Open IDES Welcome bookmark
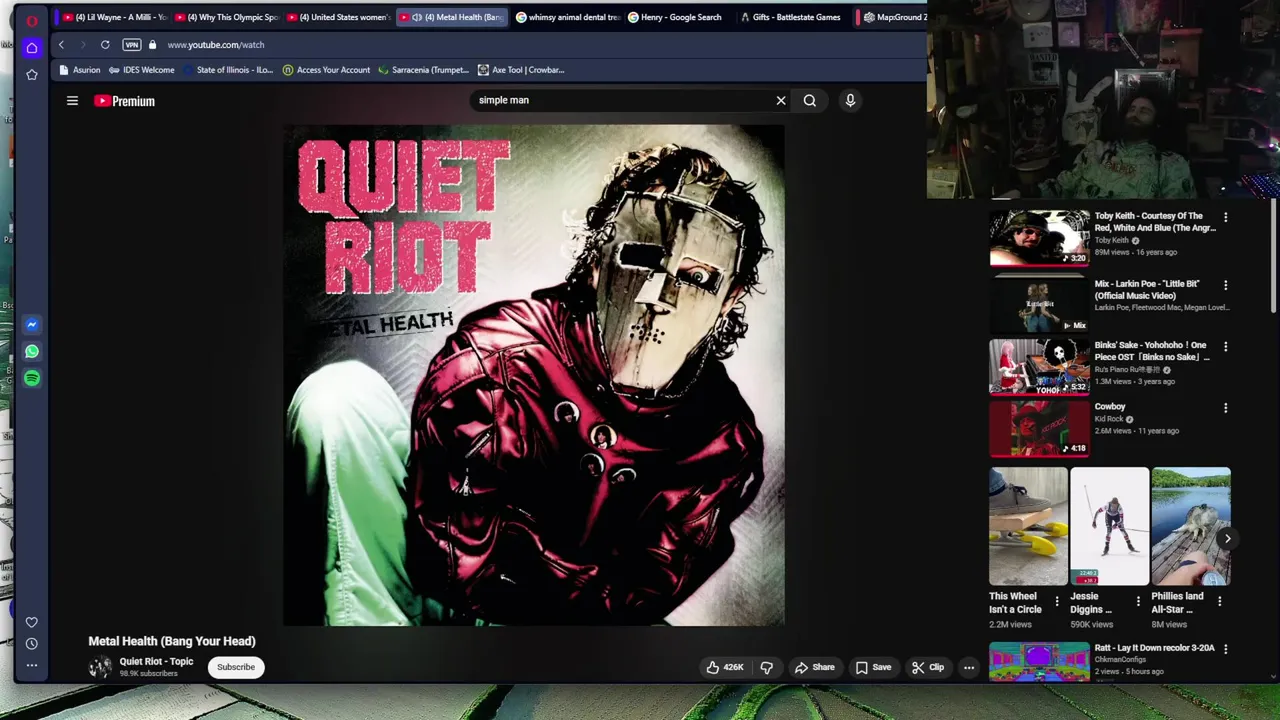1280x720 pixels. coord(141,70)
